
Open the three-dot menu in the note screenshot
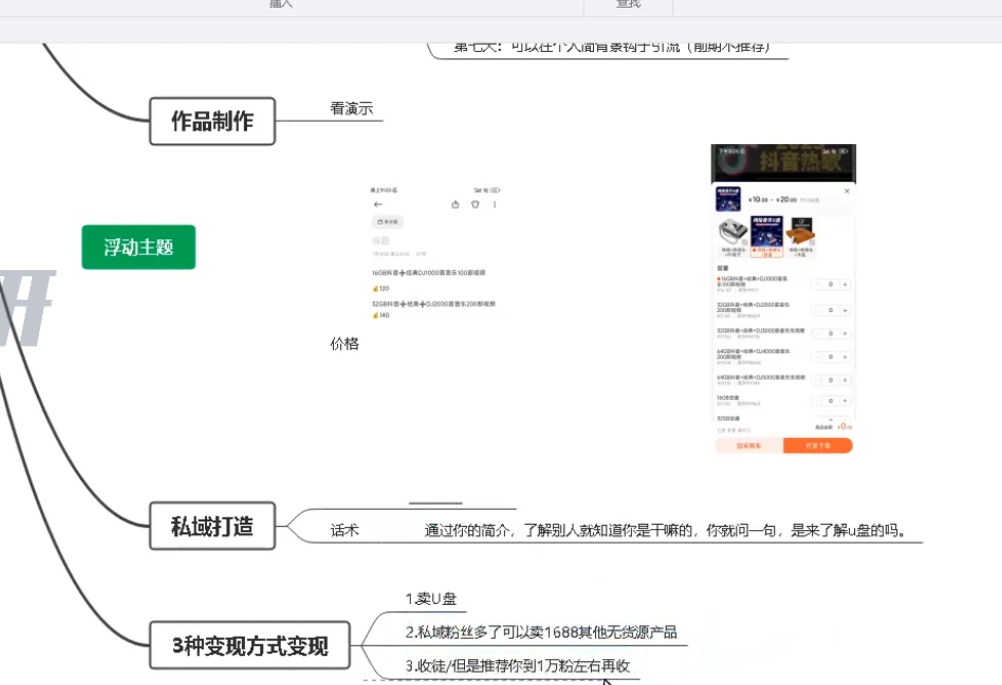point(494,205)
